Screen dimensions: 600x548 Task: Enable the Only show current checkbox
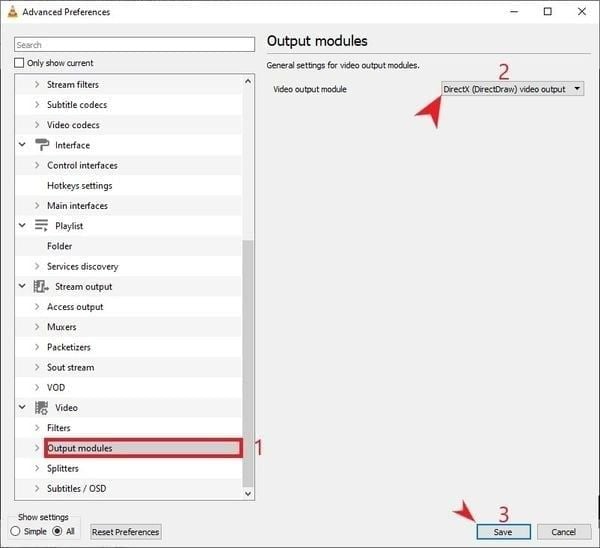tap(20, 63)
